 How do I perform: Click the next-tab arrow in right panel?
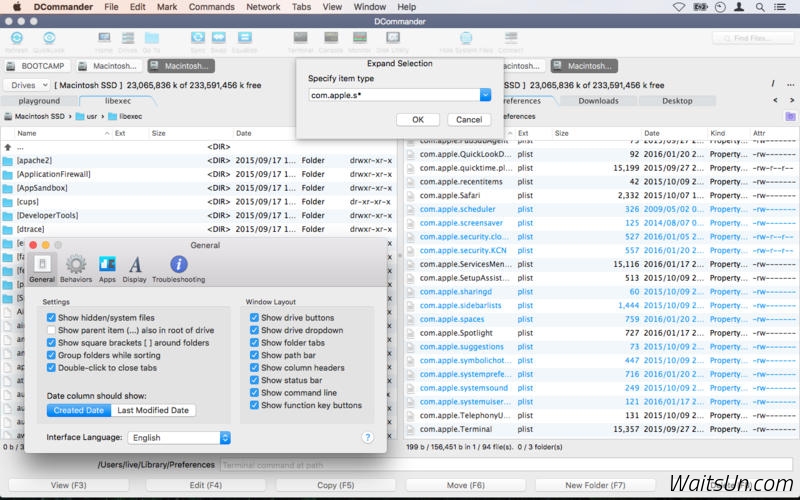click(x=792, y=101)
